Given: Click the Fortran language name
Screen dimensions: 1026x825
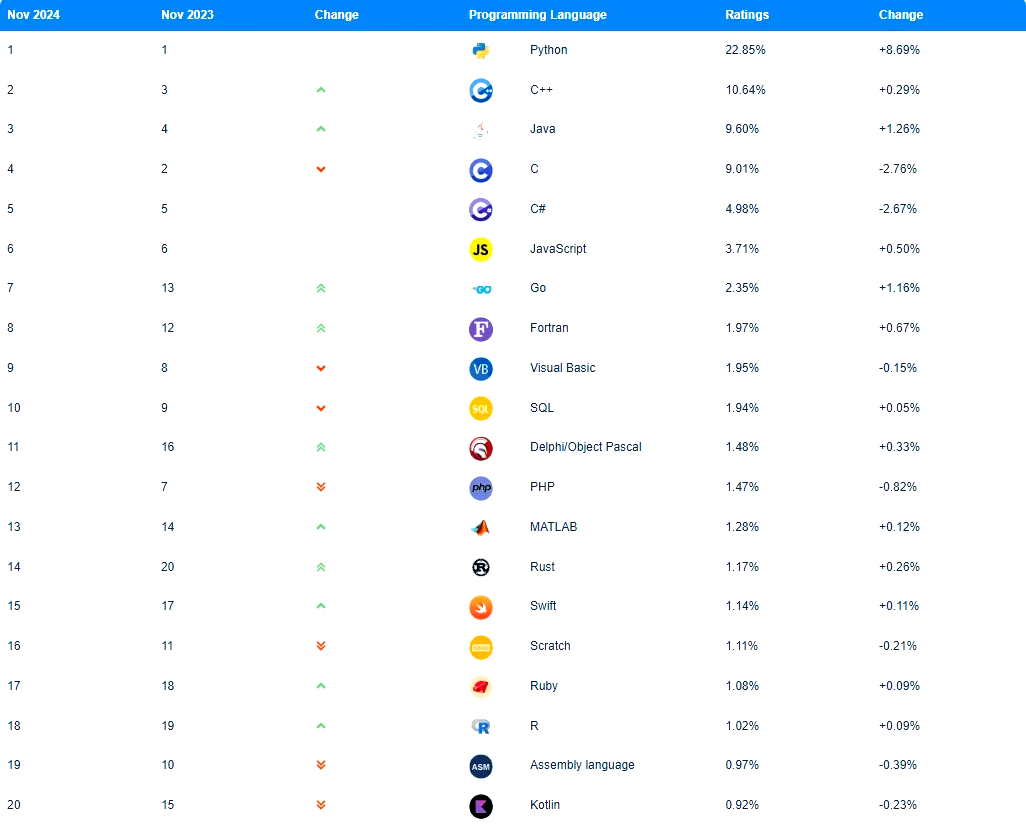Looking at the screenshot, I should click(x=549, y=328).
